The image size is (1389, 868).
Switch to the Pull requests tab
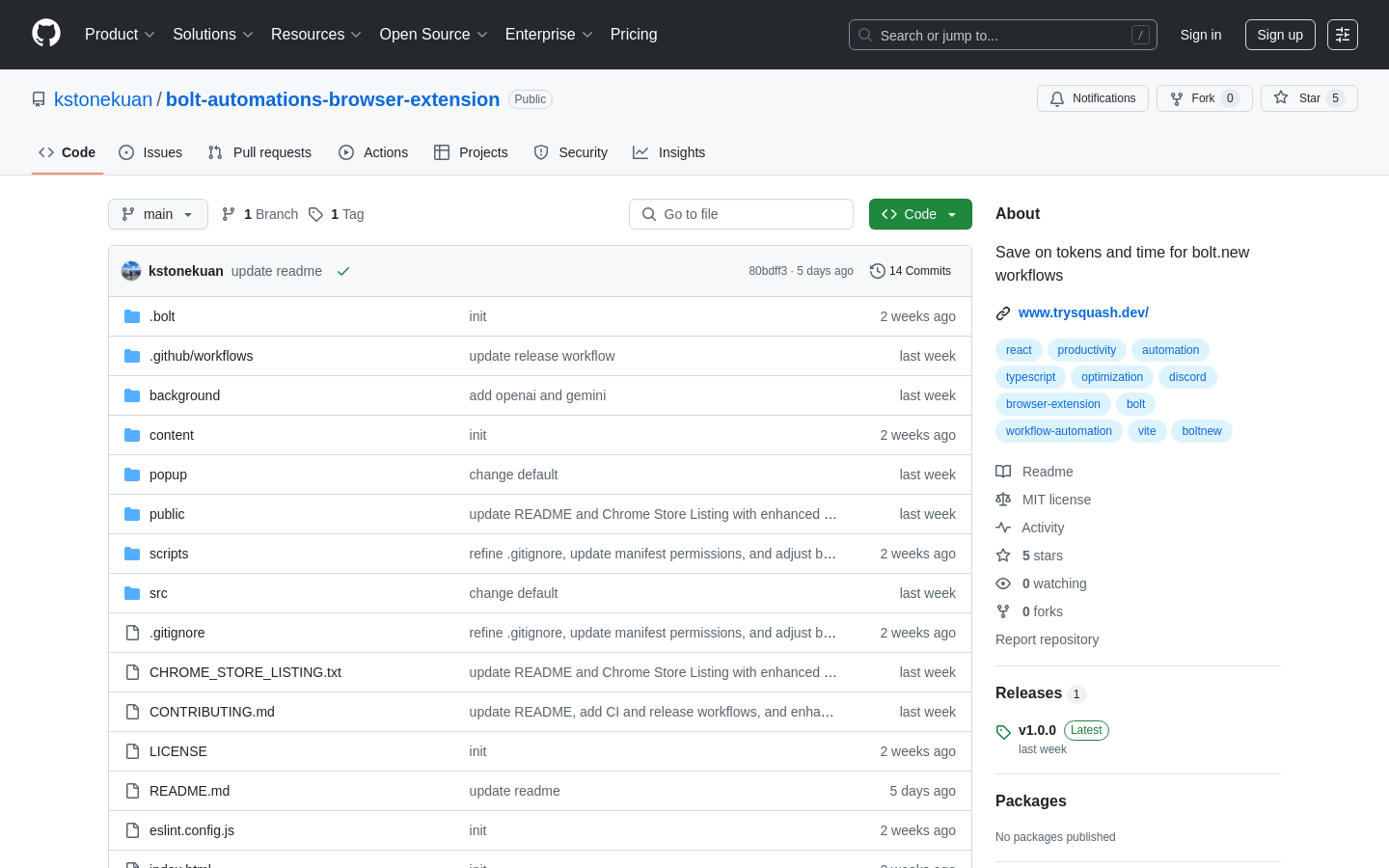(259, 152)
